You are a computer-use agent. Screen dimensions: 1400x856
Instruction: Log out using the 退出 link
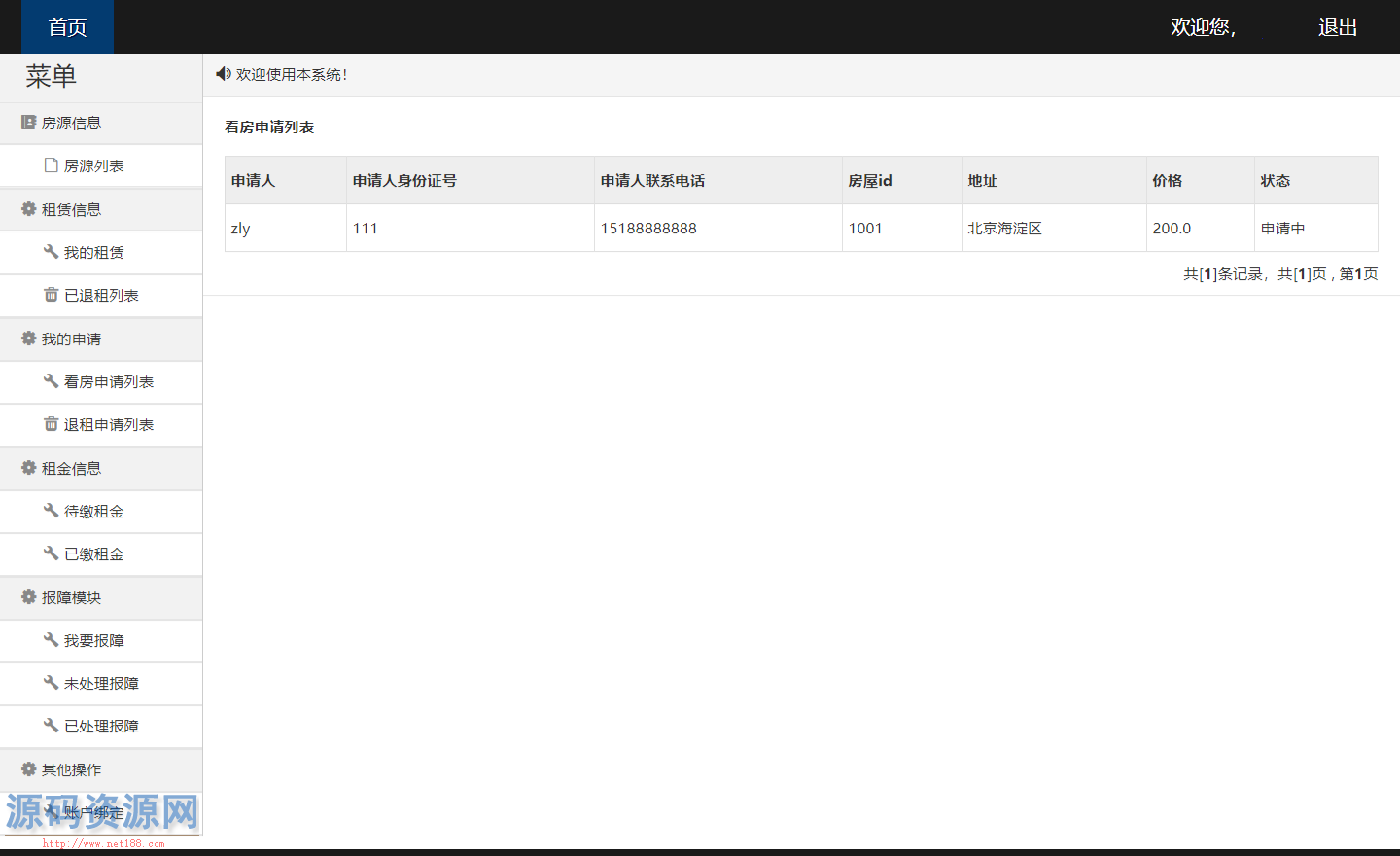coord(1338,27)
